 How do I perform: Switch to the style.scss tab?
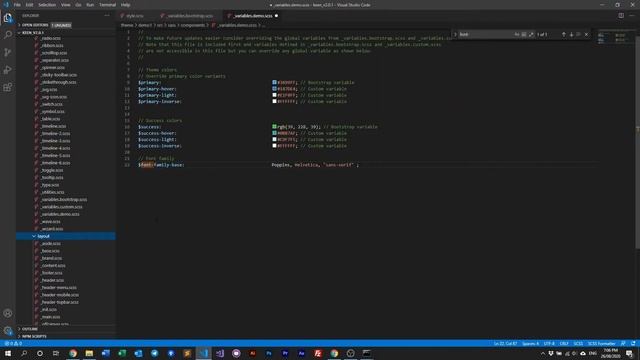pyautogui.click(x=135, y=16)
